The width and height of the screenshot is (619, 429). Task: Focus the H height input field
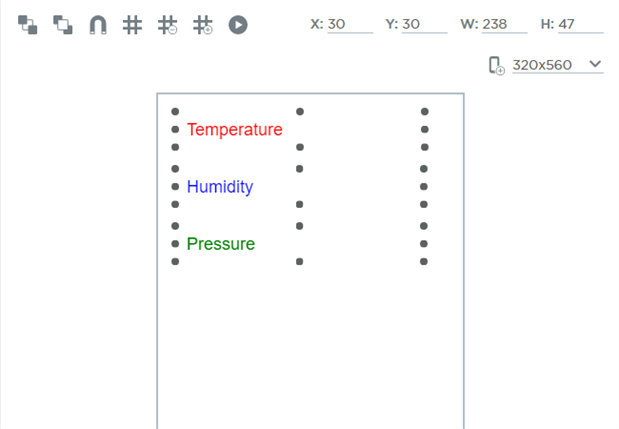click(581, 24)
